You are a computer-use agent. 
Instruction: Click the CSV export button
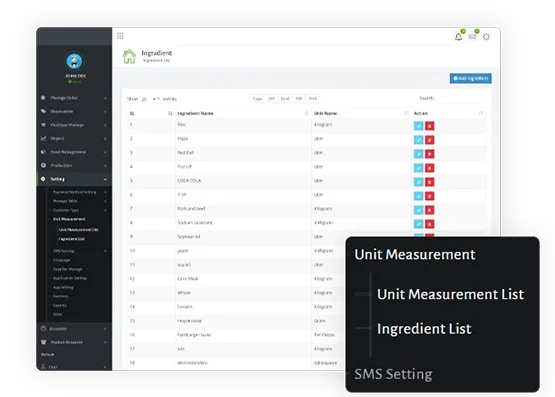click(x=271, y=99)
